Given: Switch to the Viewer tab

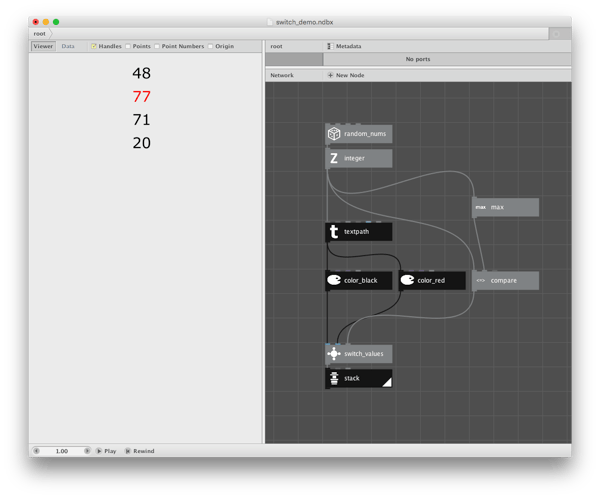Looking at the screenshot, I should 43,46.
